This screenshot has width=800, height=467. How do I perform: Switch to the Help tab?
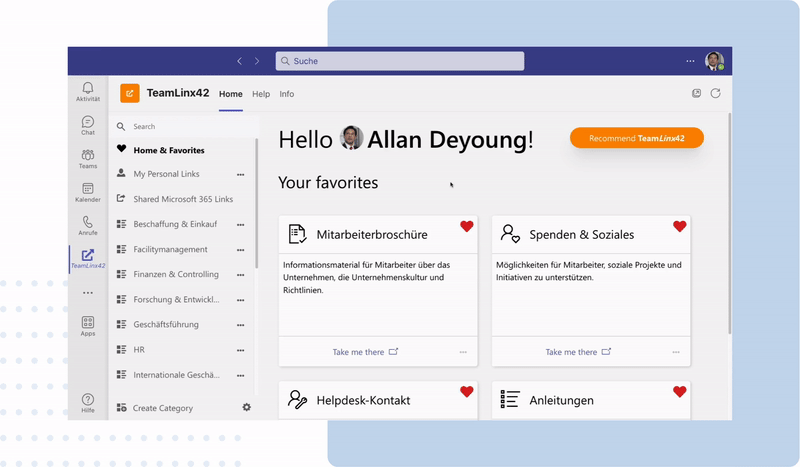point(261,94)
